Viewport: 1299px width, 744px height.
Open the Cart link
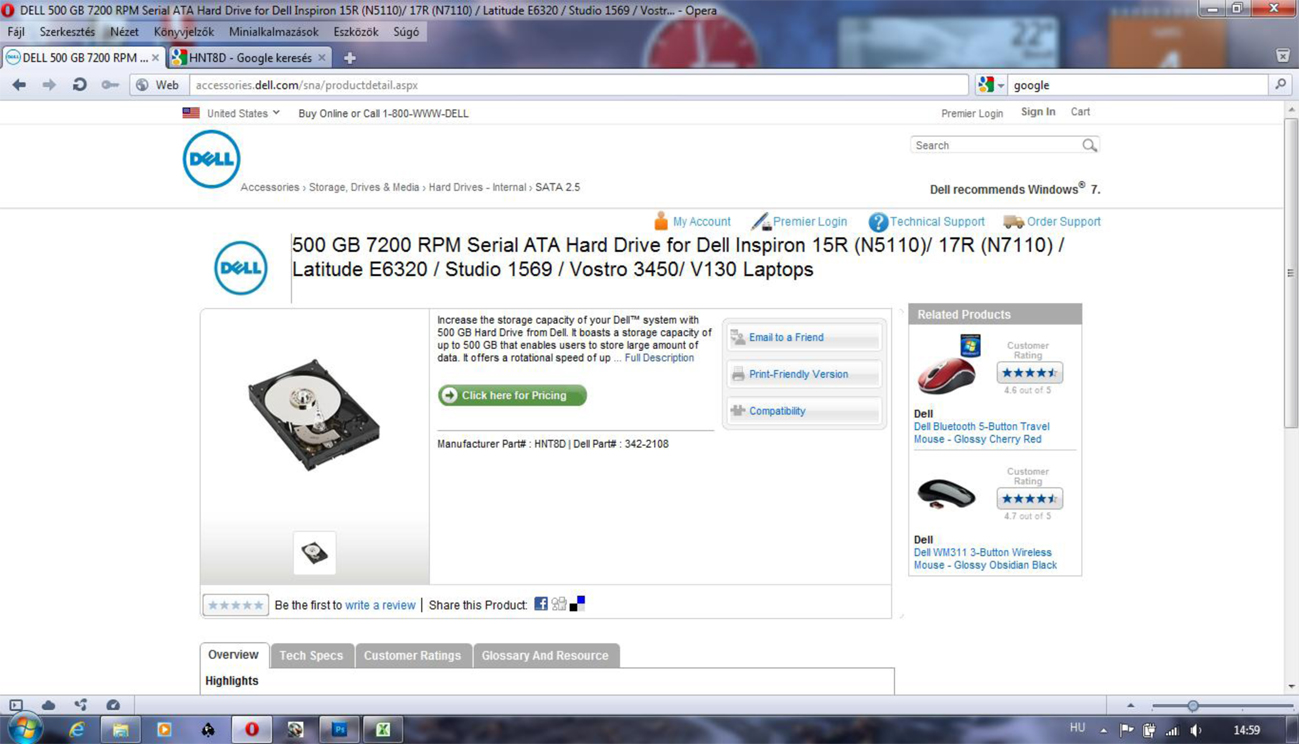[x=1080, y=112]
